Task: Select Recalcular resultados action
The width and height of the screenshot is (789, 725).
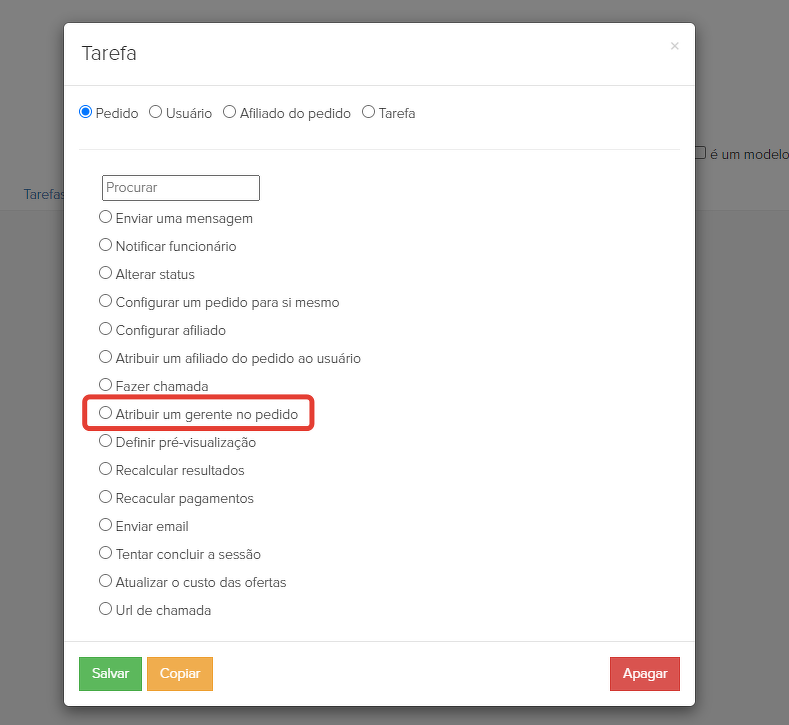Action: [106, 469]
